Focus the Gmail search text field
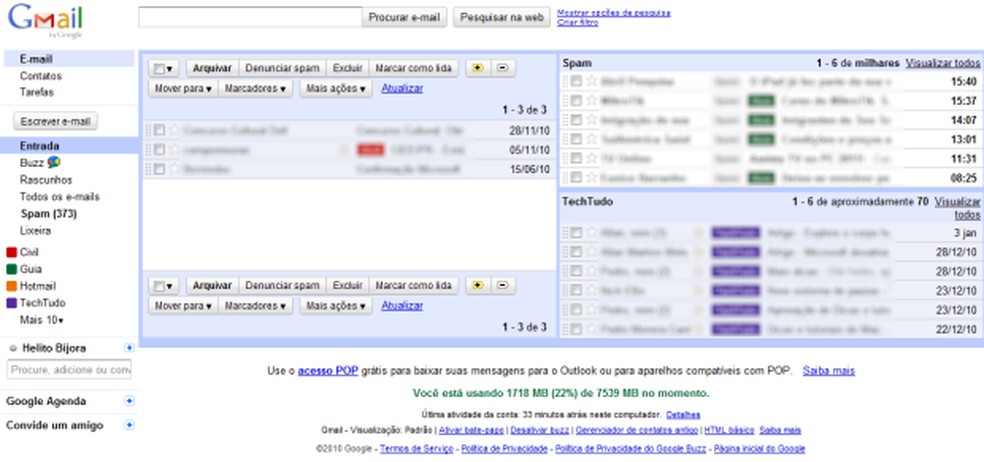Screen dimensions: 984x462 click(250, 17)
